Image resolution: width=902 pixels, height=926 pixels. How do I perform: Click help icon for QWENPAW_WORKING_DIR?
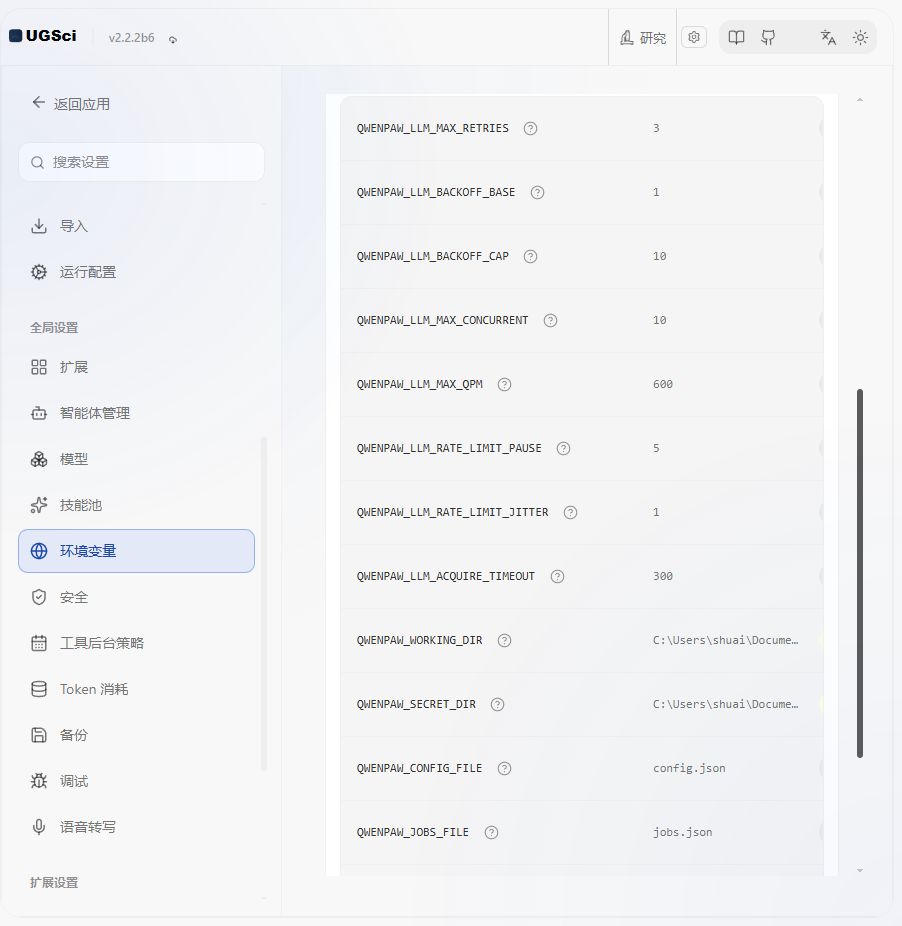coord(504,641)
